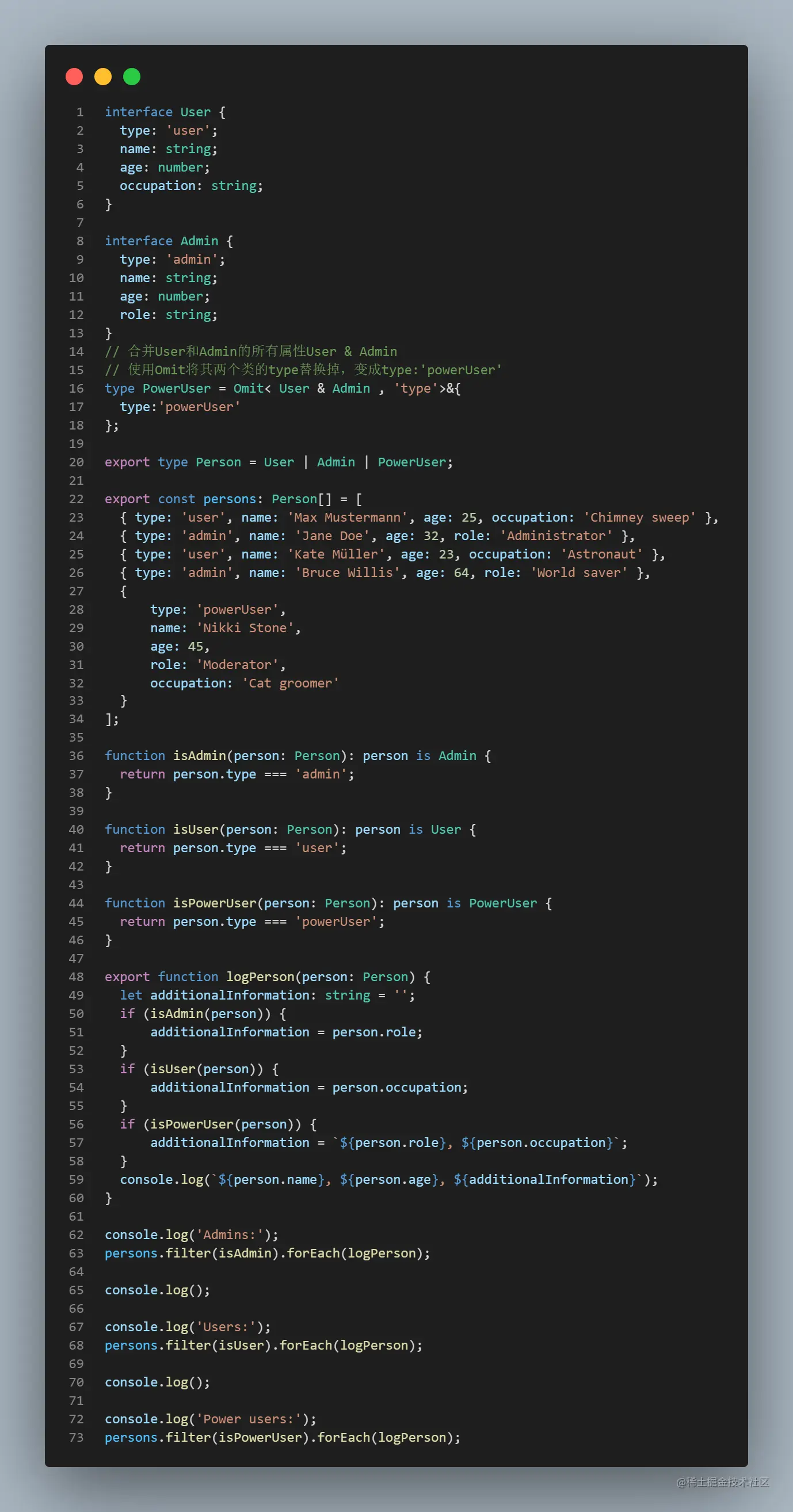The width and height of the screenshot is (793, 1512).
Task: Click 'additionalInformation = person.occupation;' line
Action: click(x=309, y=1087)
